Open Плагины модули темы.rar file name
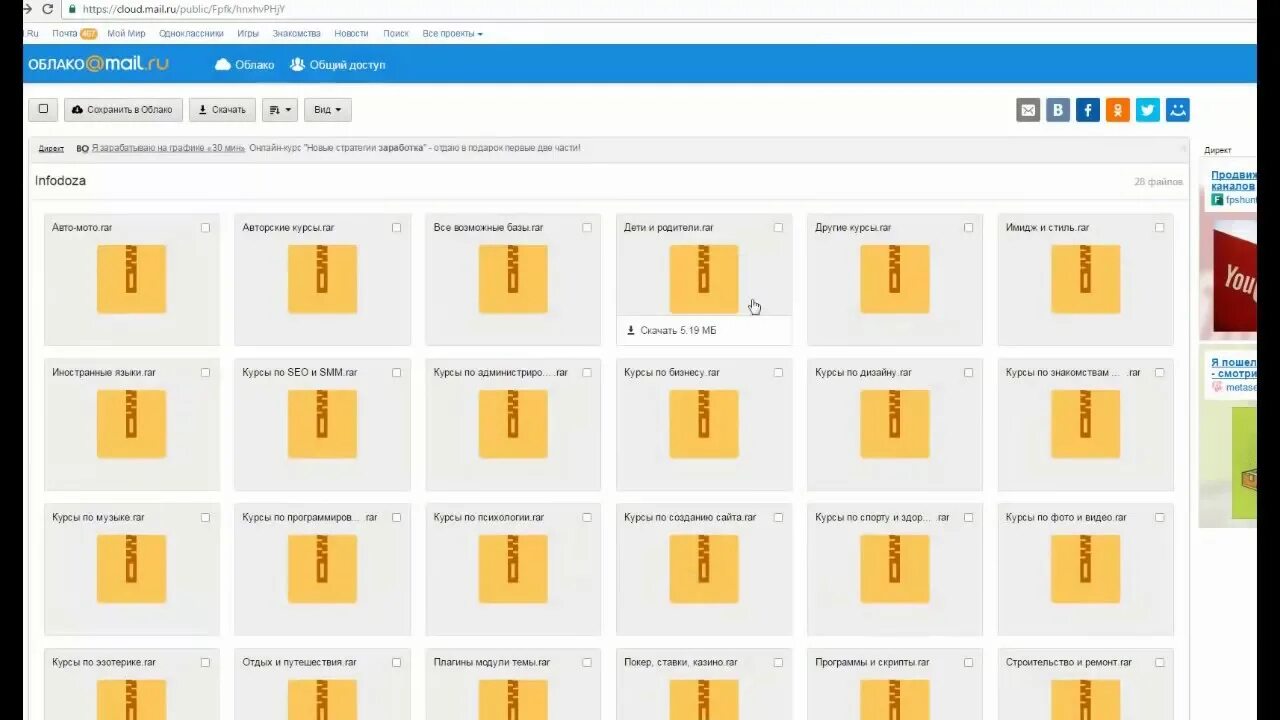1280x720 pixels. coord(492,662)
